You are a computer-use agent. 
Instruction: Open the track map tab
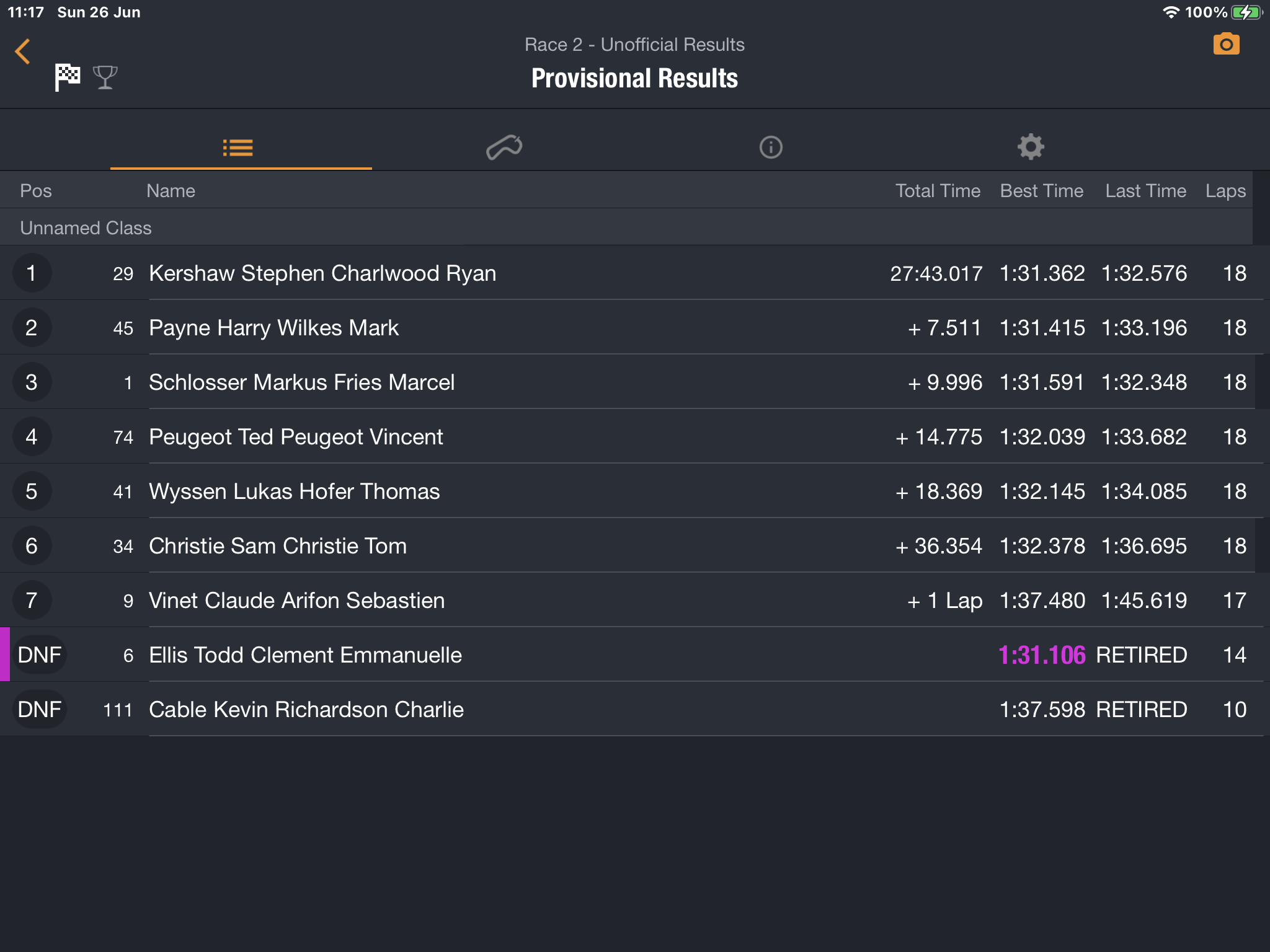click(x=504, y=148)
